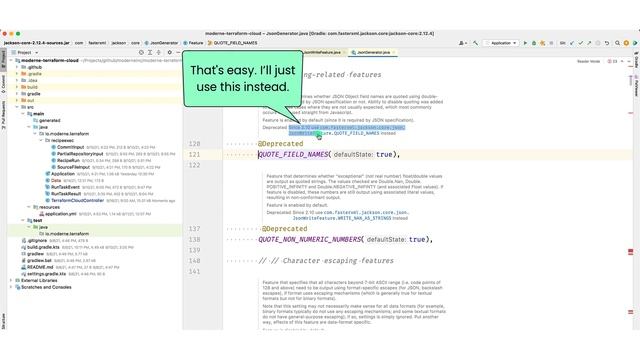Expand Scratches and Consoles node
The image size is (640, 360).
pos(11,287)
